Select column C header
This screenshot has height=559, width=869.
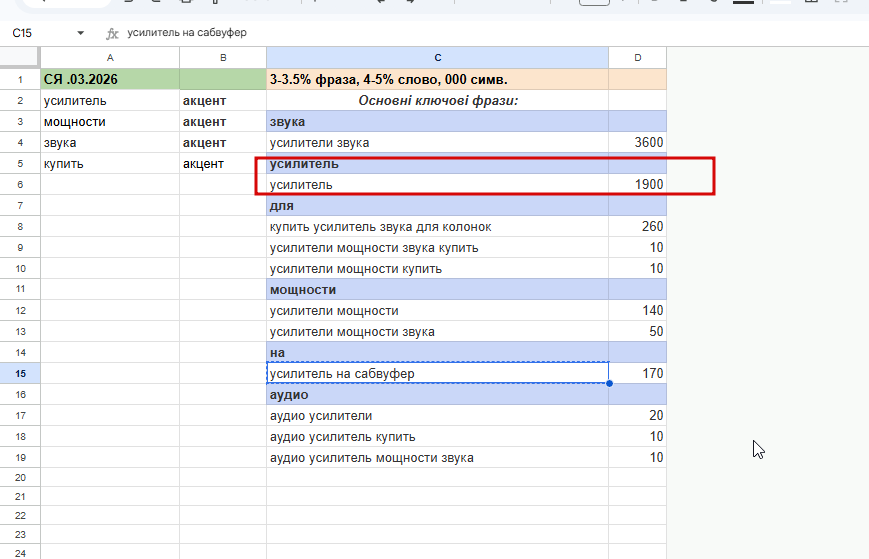[437, 58]
